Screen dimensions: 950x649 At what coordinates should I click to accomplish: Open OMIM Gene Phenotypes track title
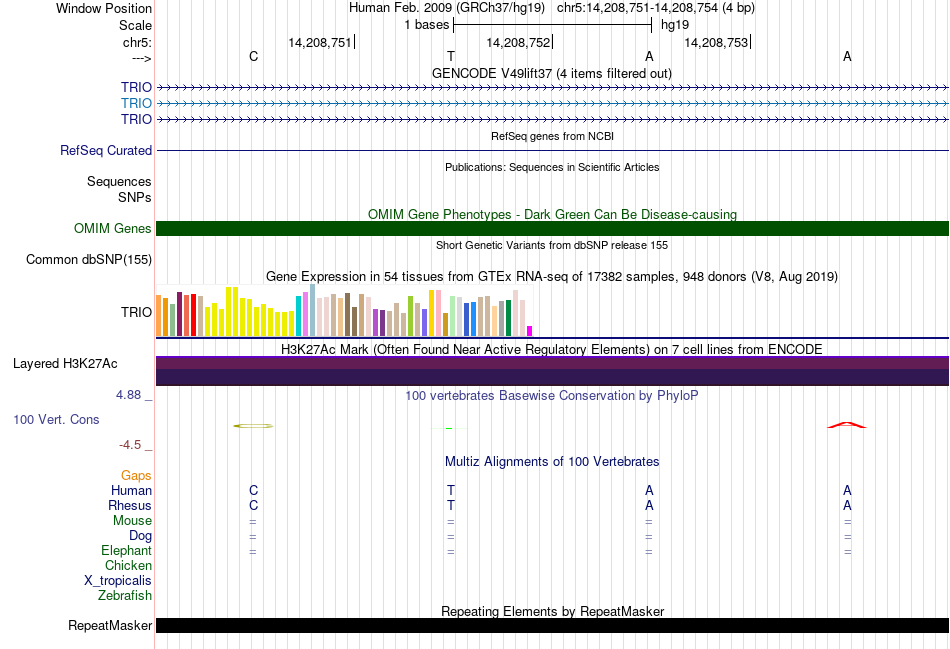point(552,215)
